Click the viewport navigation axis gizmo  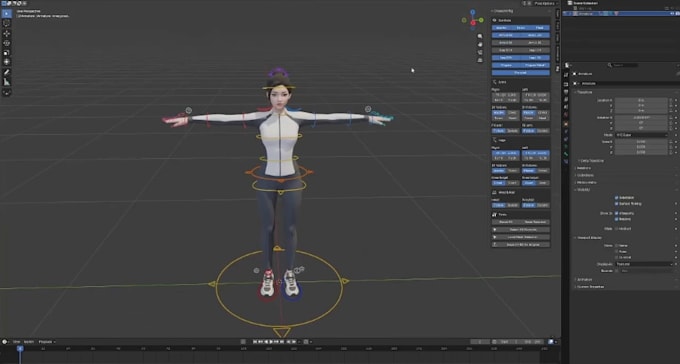473,20
